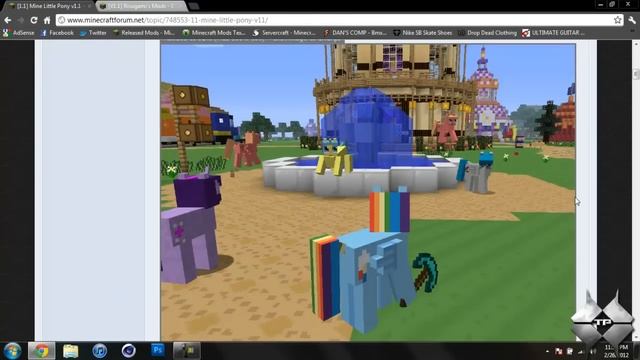640x360 pixels.
Task: Open a new tab with the tab button
Action: click(x=194, y=6)
